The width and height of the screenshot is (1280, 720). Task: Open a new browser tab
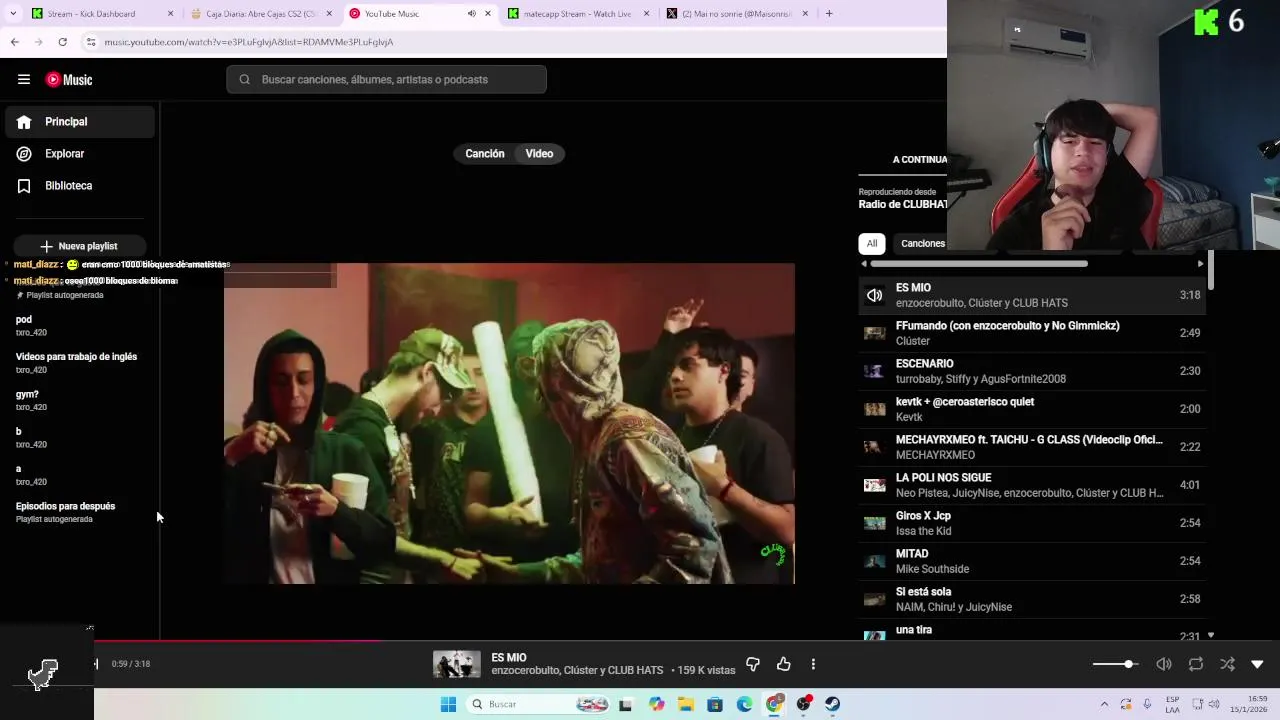[829, 14]
